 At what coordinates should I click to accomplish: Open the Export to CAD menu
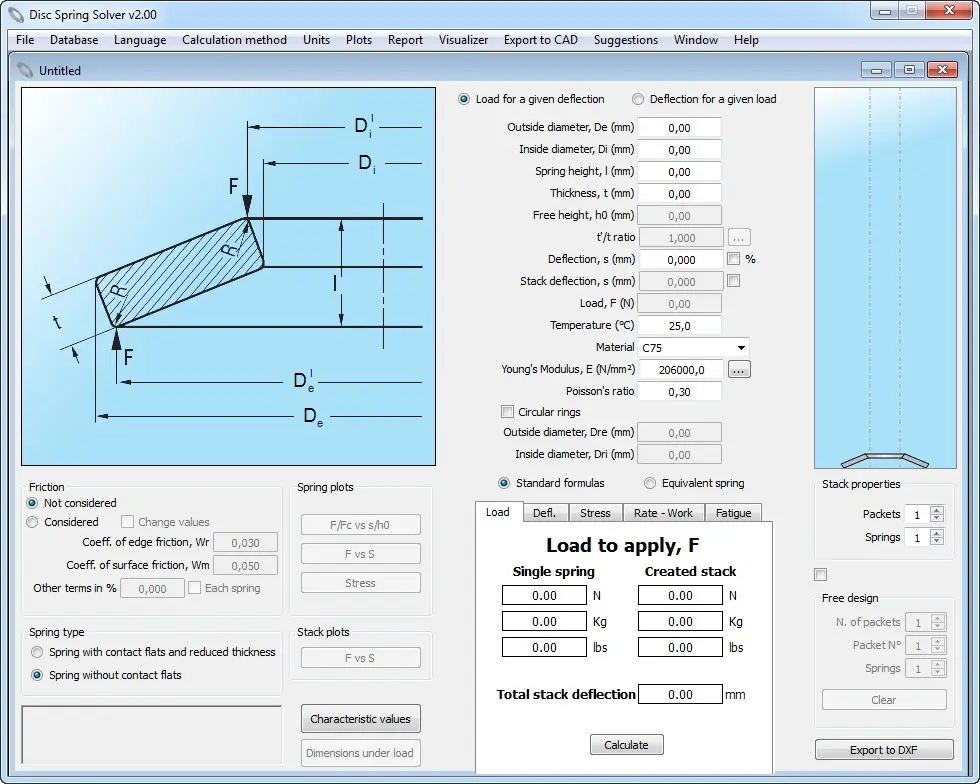pyautogui.click(x=540, y=40)
